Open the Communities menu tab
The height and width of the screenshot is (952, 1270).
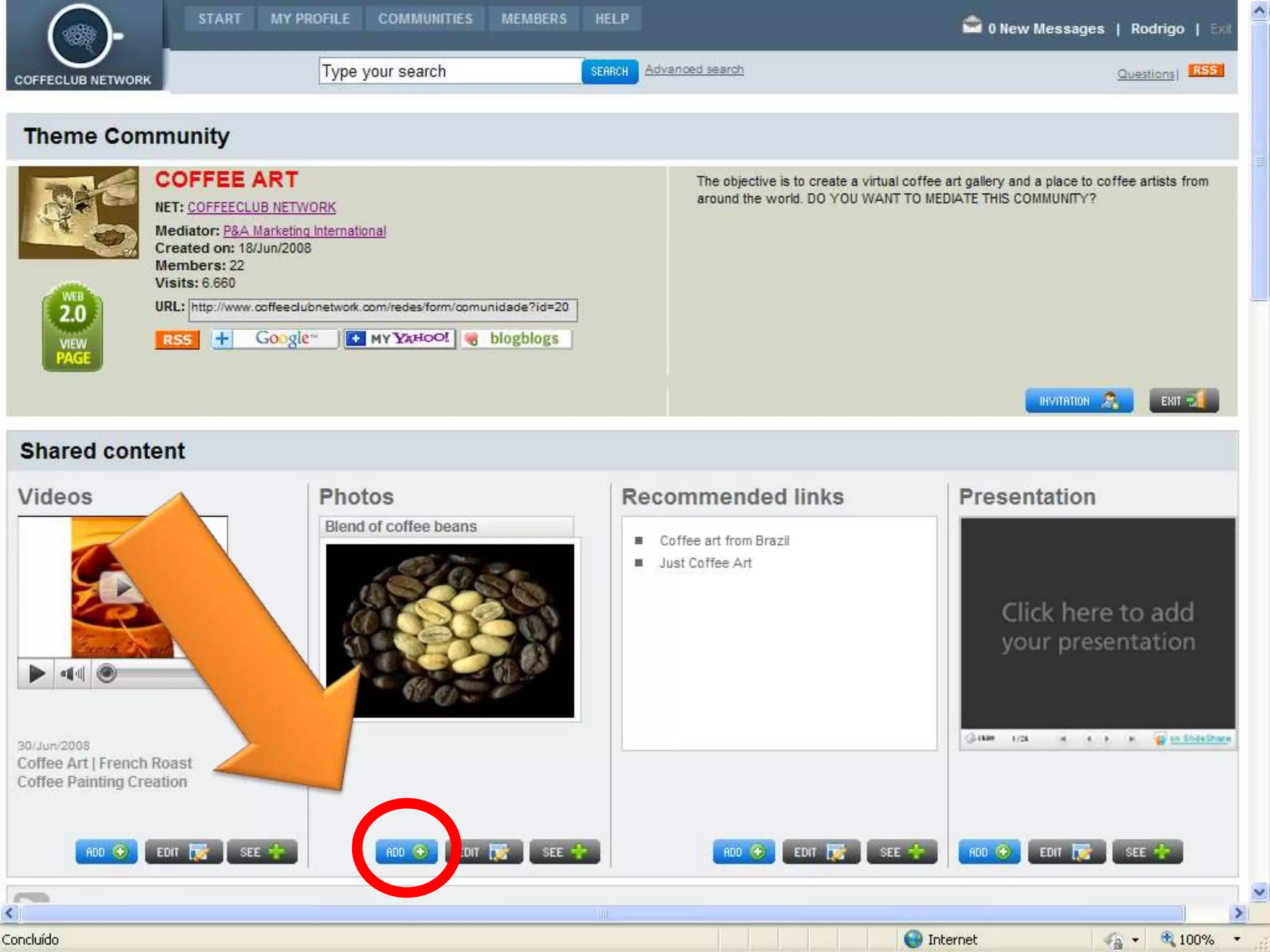(425, 19)
